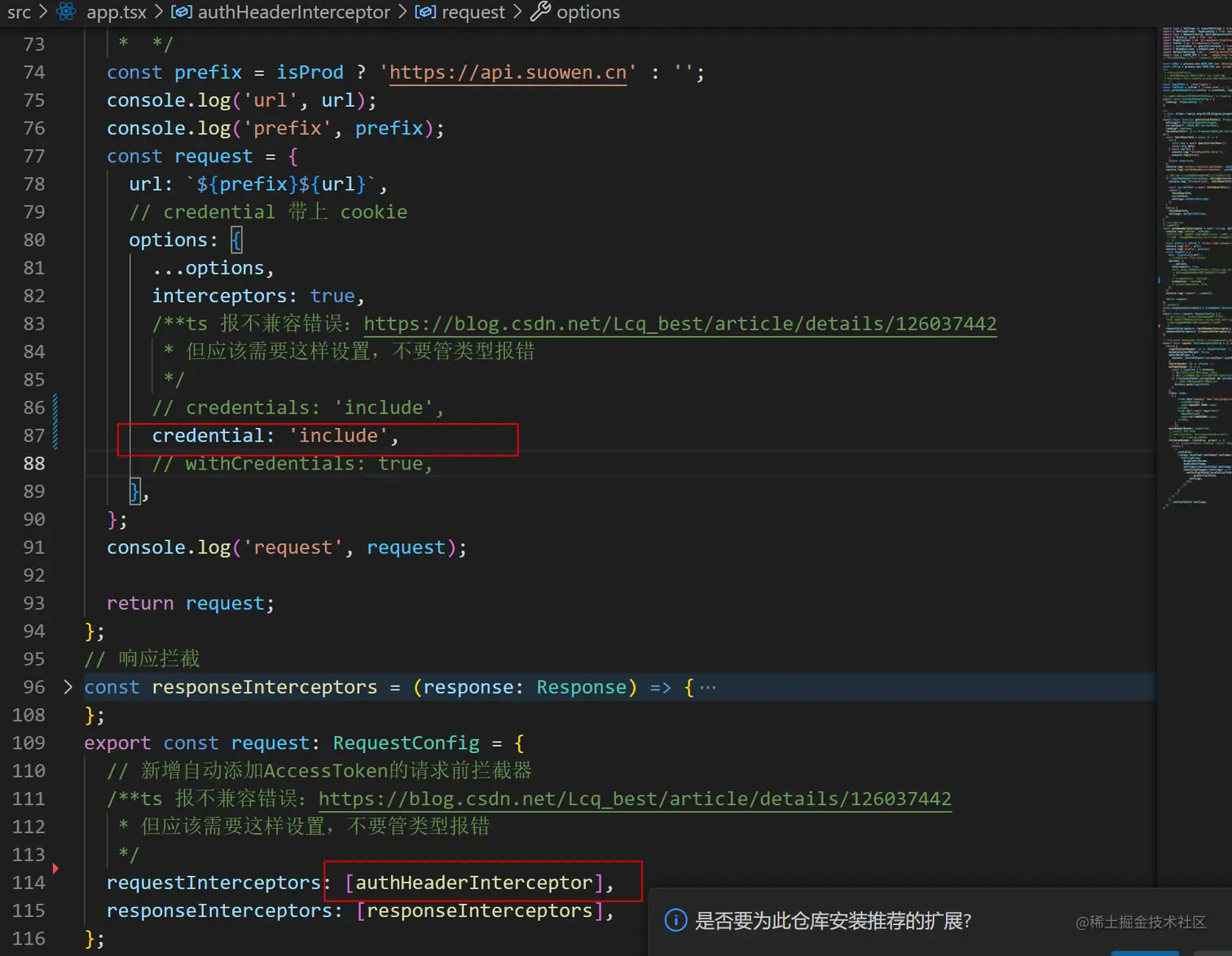Image resolution: width=1232 pixels, height=956 pixels.
Task: Select the options breadcrumb segment
Action: [588, 12]
